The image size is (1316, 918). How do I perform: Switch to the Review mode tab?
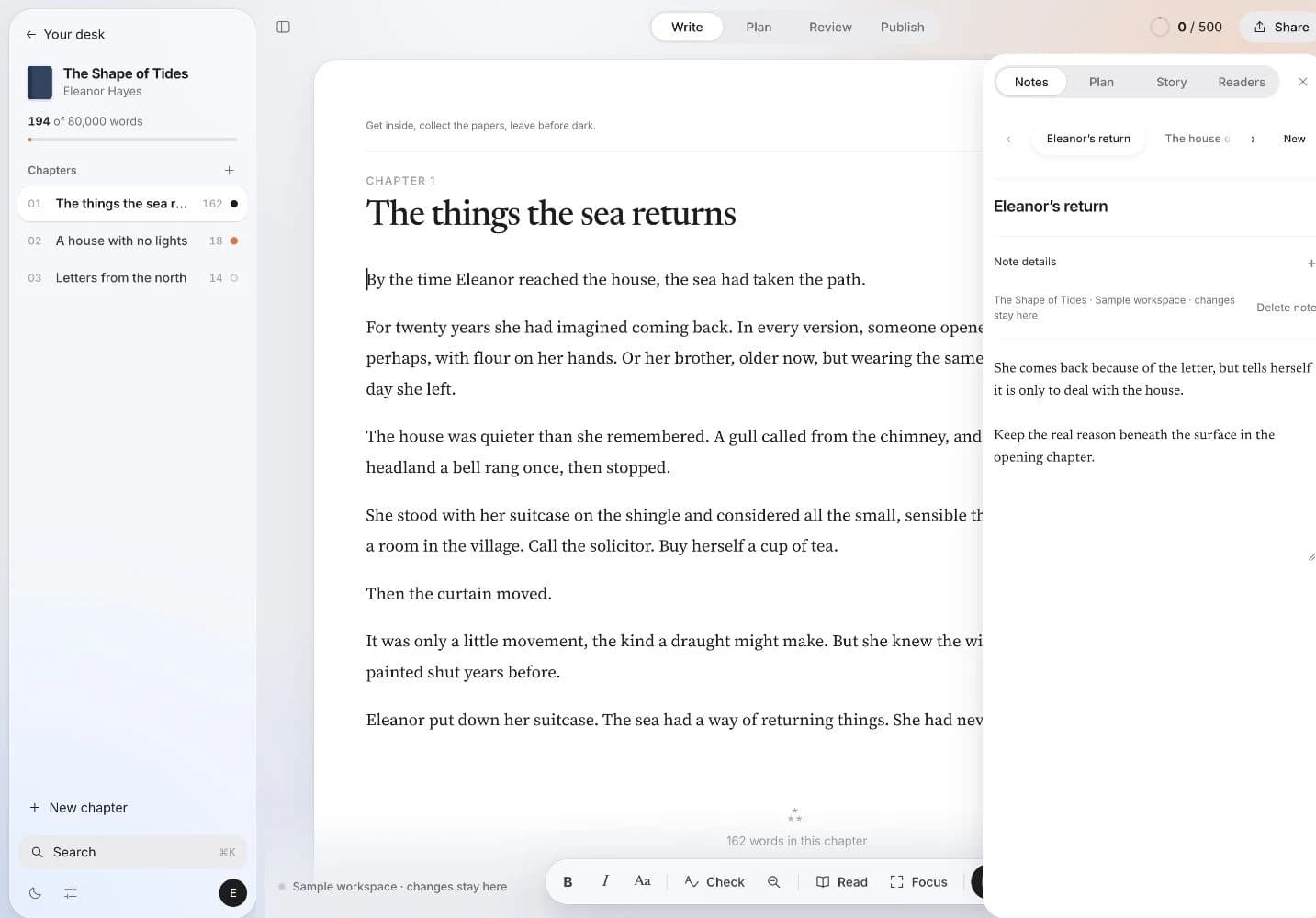(830, 27)
